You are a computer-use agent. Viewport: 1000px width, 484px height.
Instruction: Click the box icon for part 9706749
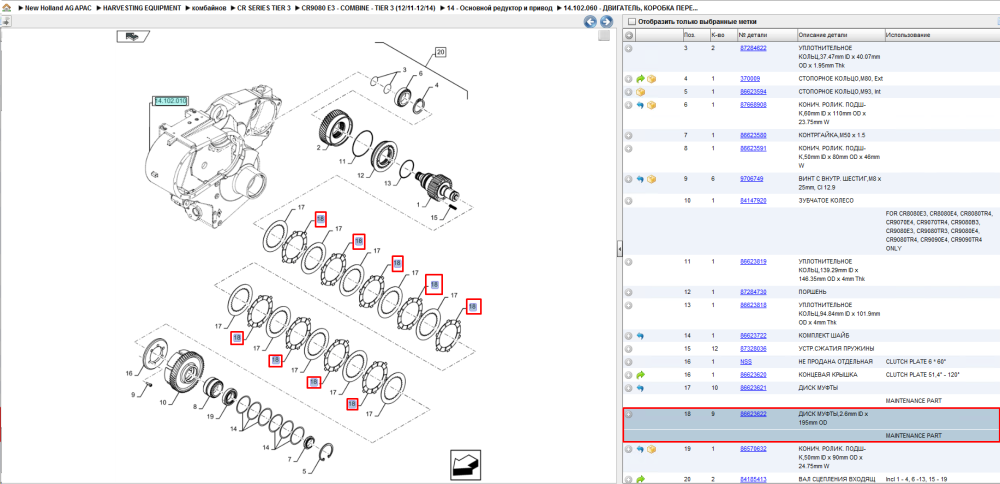tap(652, 179)
